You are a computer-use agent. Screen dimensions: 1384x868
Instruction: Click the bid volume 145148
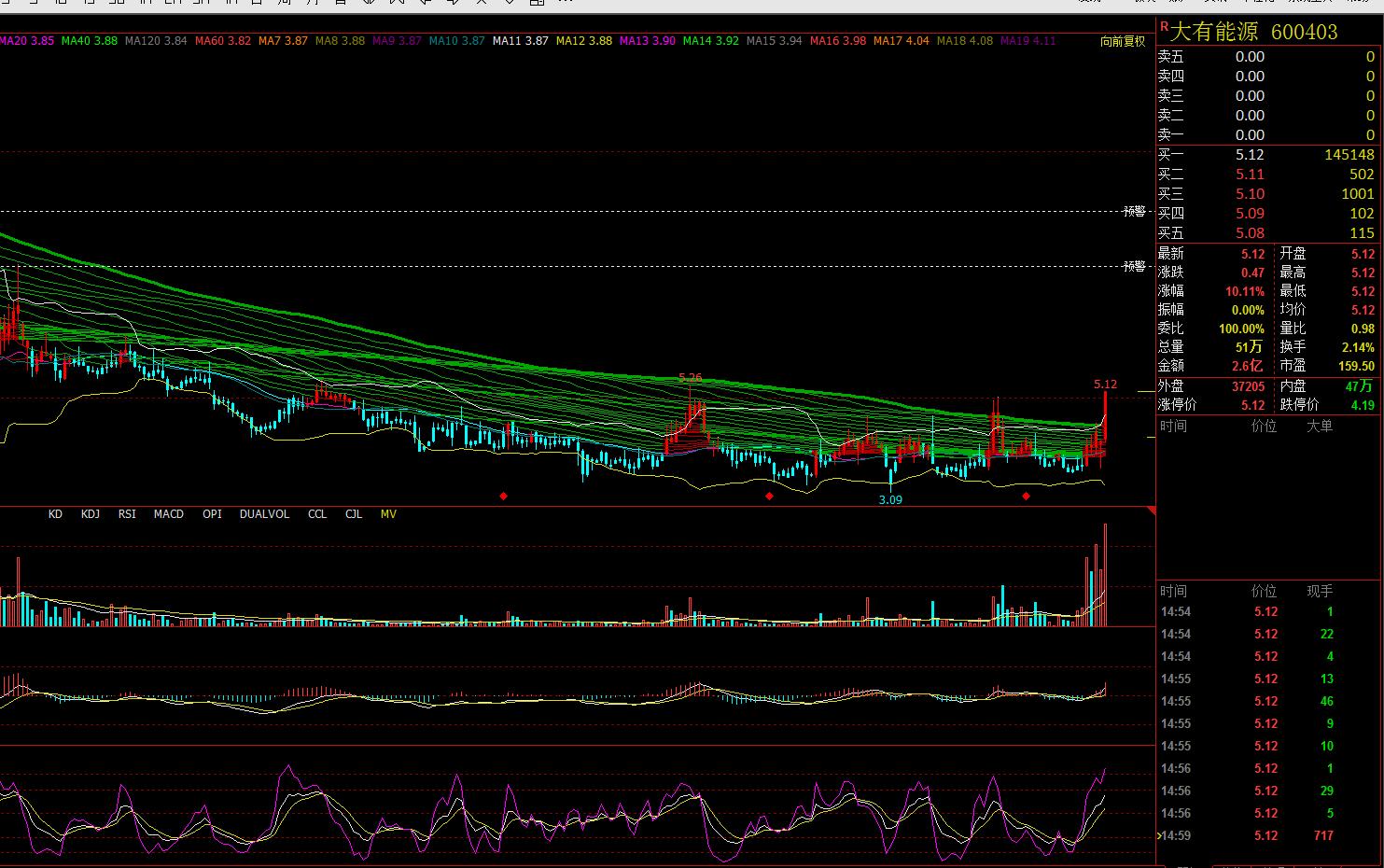[x=1349, y=155]
